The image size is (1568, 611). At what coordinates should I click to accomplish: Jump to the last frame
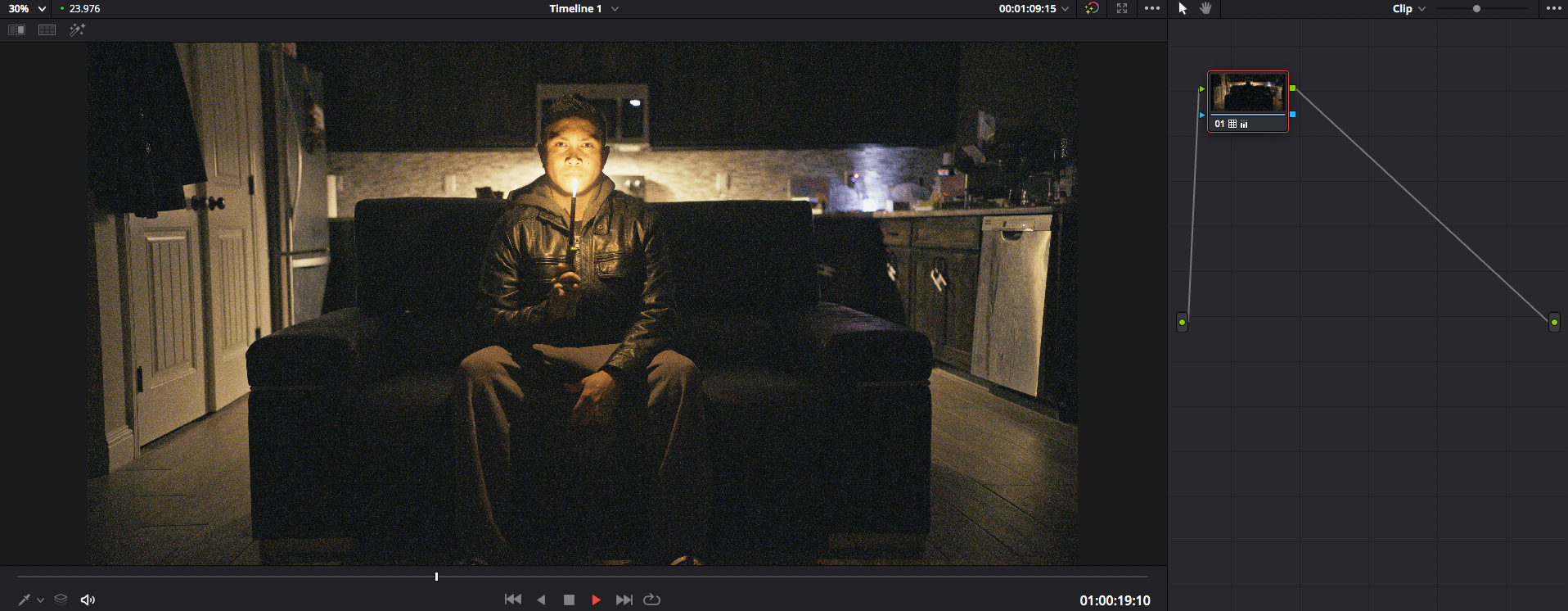[x=624, y=600]
